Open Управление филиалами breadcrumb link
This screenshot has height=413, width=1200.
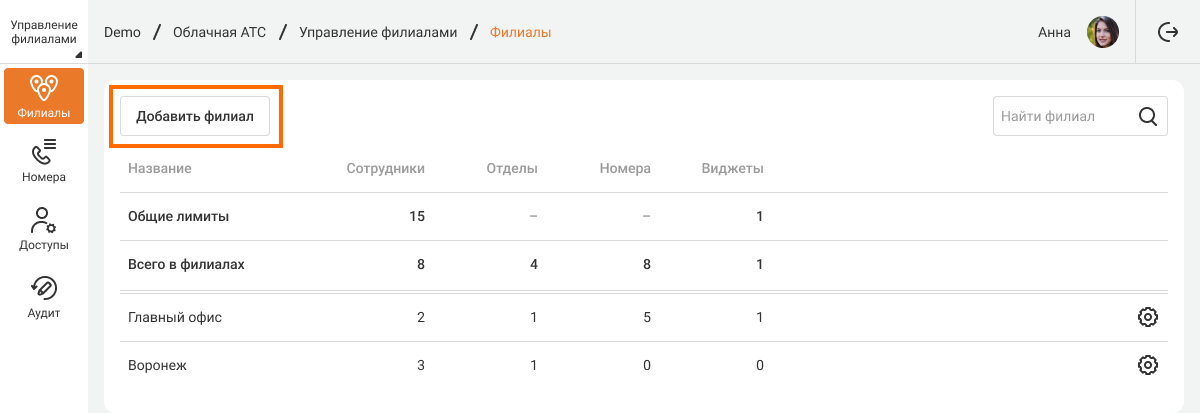click(x=378, y=32)
